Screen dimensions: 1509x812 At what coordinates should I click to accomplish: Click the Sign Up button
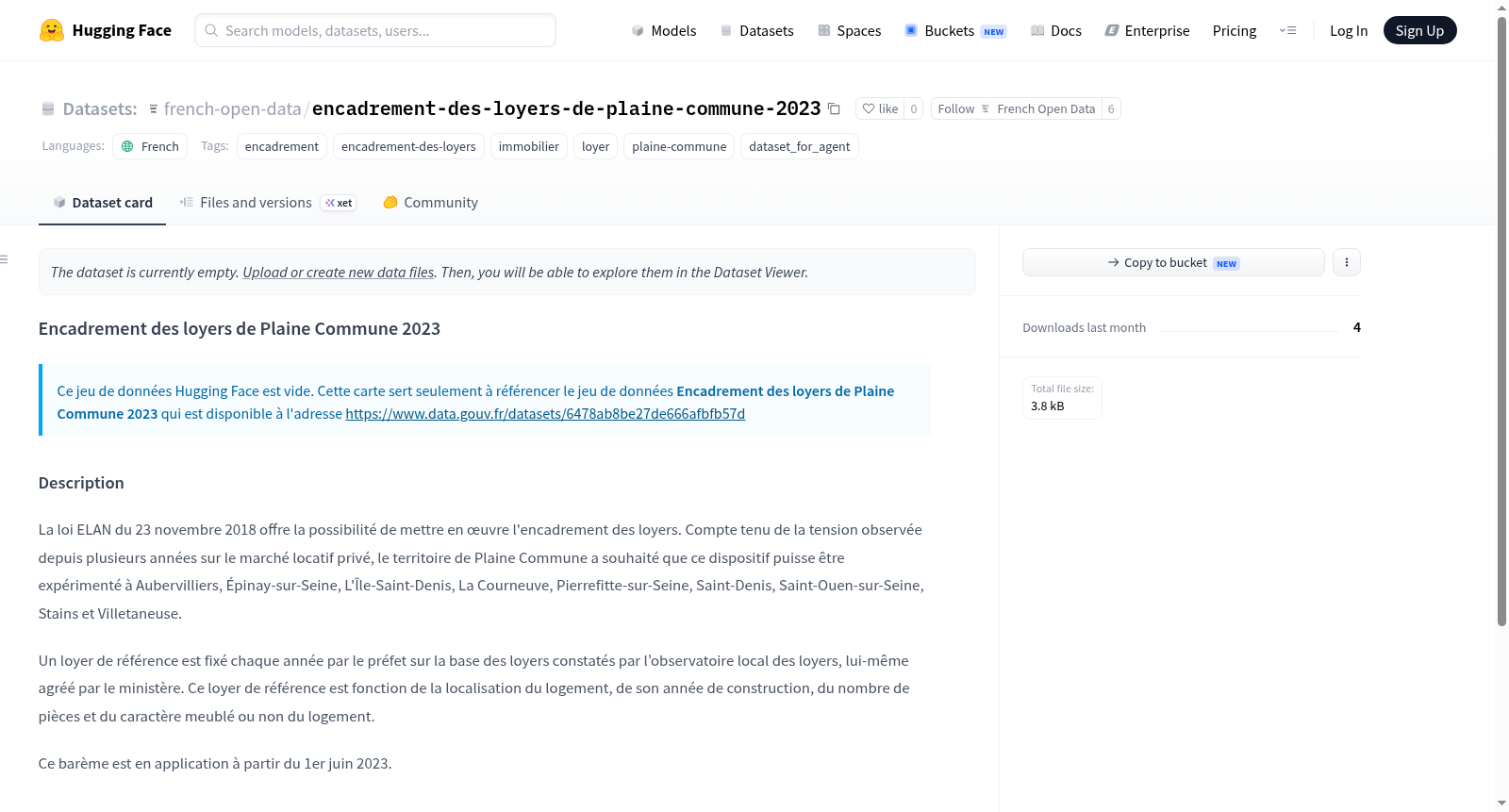point(1419,30)
